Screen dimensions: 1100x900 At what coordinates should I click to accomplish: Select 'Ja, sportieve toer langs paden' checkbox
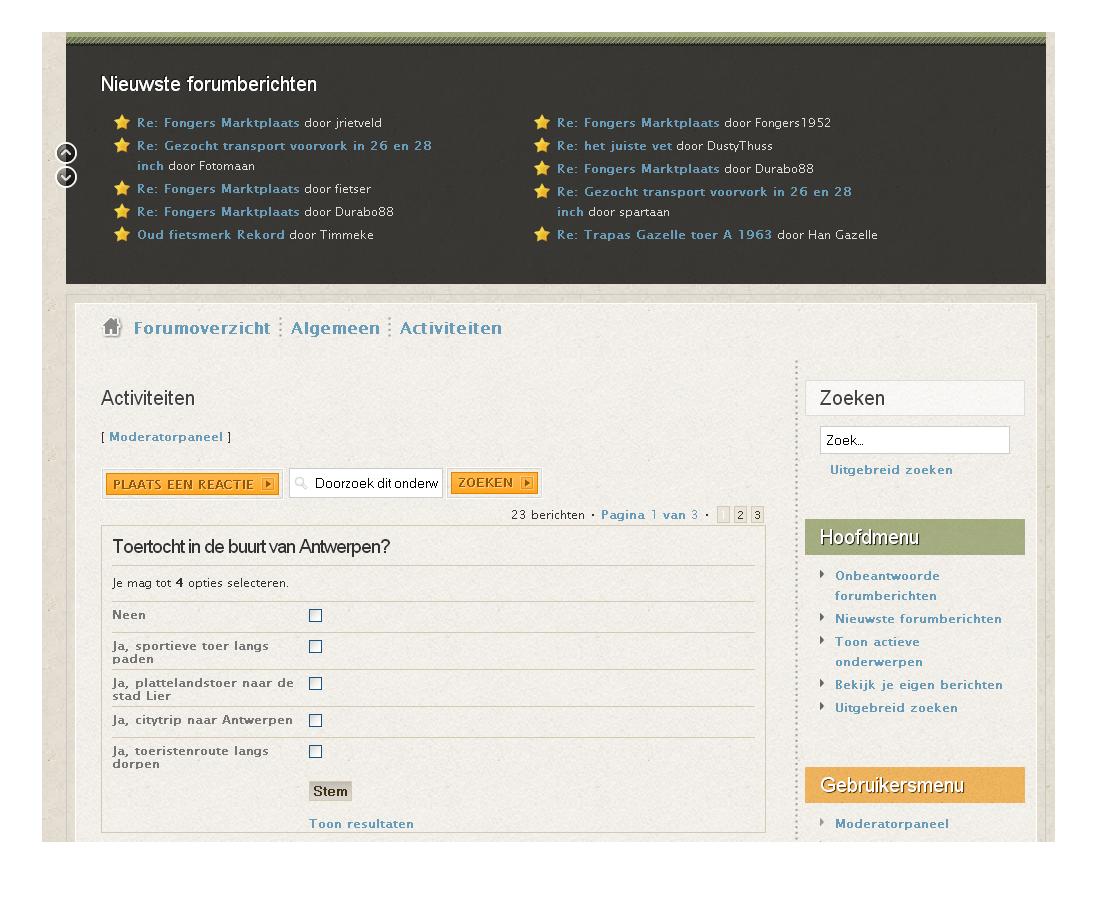click(x=315, y=647)
